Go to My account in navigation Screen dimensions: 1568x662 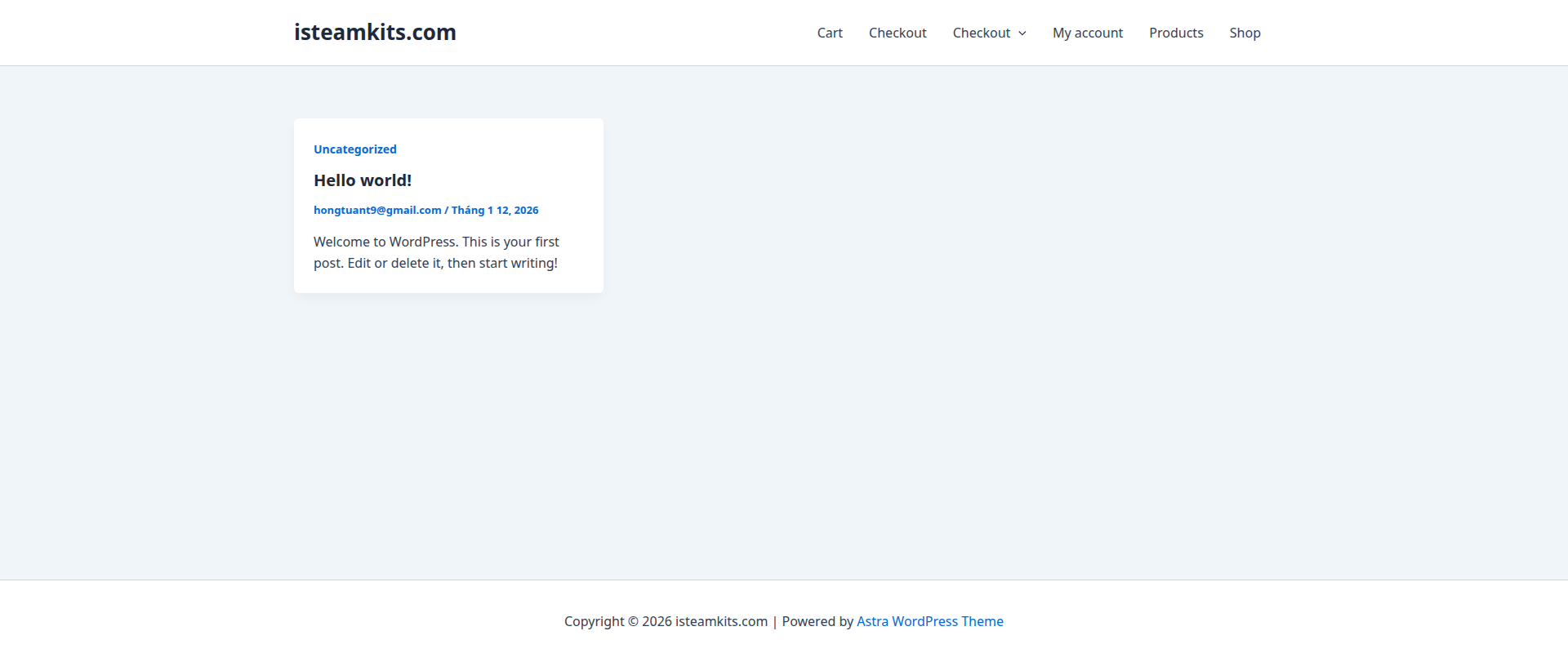[1087, 33]
